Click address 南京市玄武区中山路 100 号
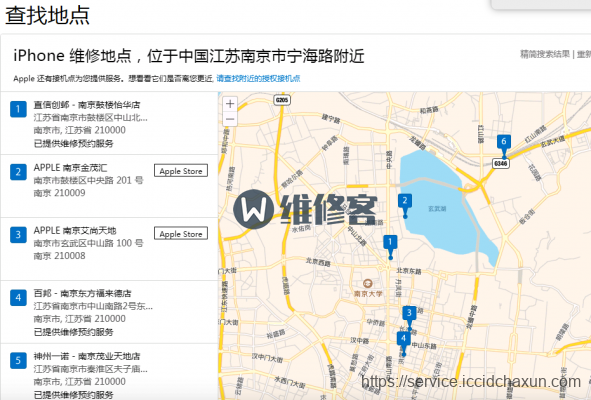 [89, 243]
